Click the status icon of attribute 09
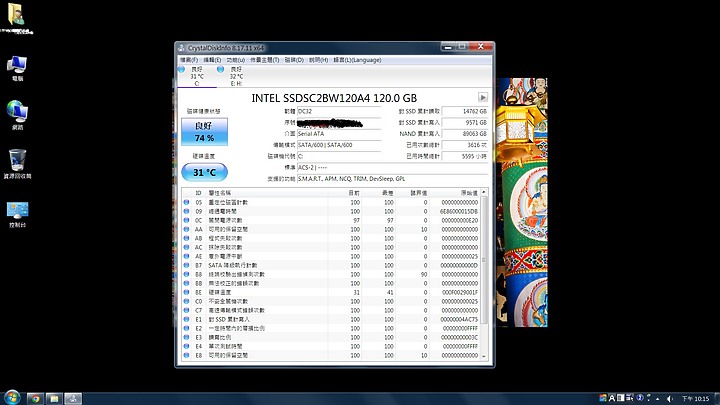Viewport: 720px width, 405px height. coord(186,211)
